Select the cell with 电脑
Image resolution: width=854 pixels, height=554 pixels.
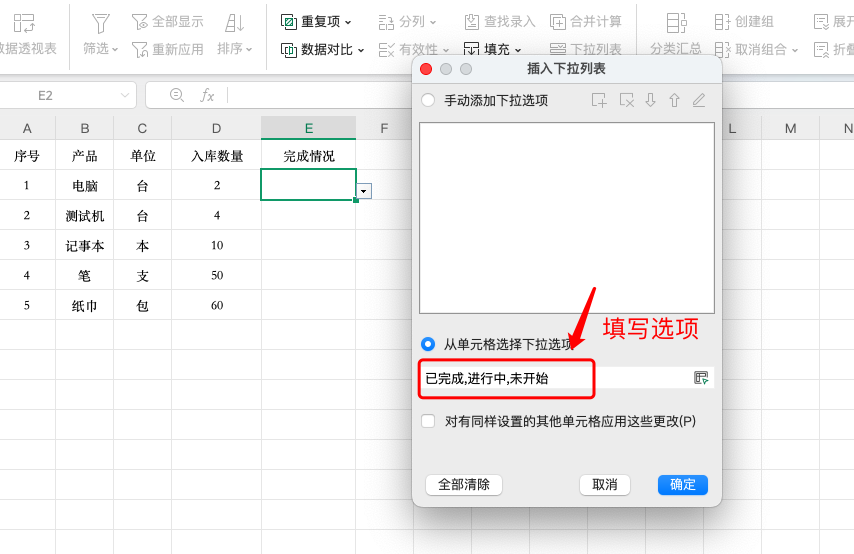[84, 186]
